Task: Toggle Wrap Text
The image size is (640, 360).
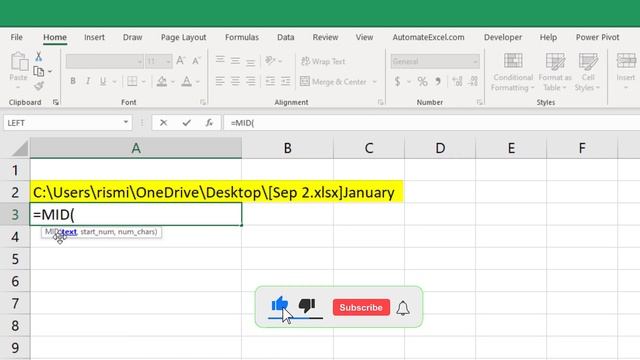Action: 323,61
